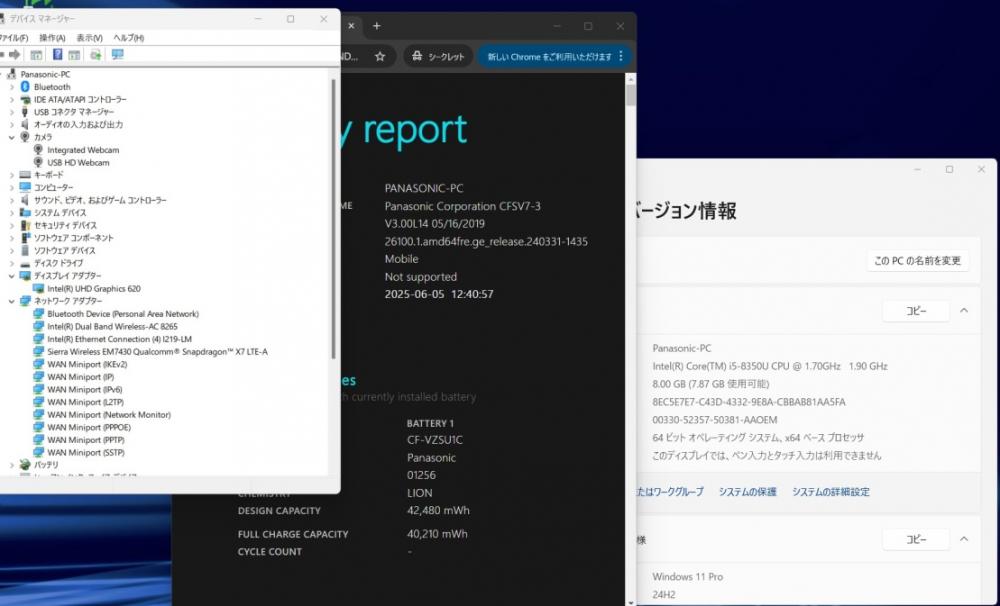Collapse the カメラ category

point(11,137)
